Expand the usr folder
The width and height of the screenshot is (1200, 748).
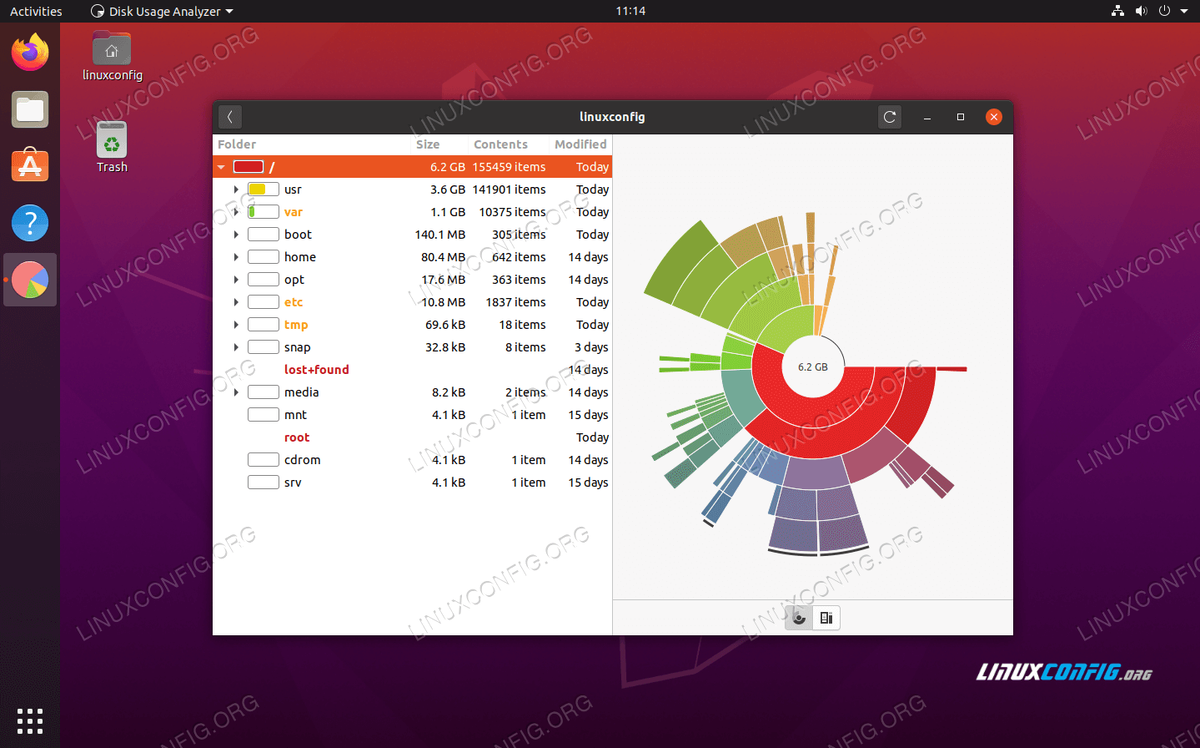[x=236, y=189]
